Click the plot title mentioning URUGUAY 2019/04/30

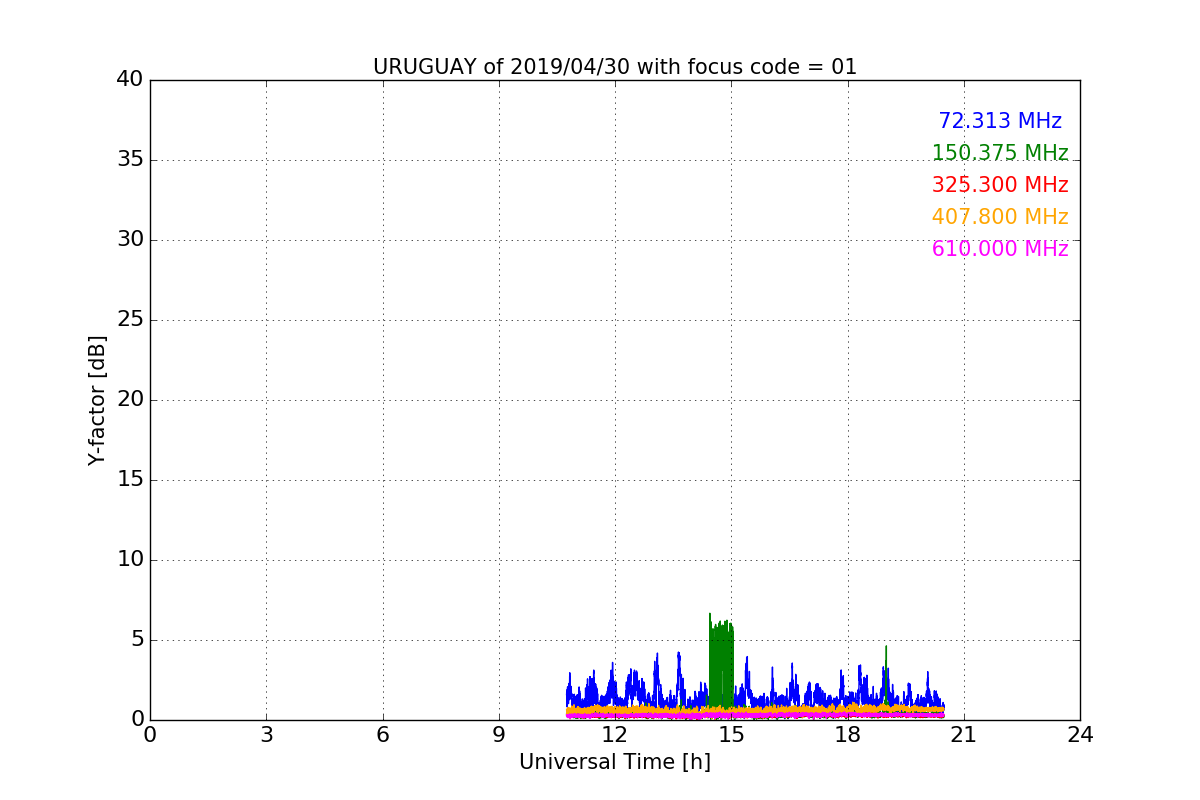click(615, 67)
